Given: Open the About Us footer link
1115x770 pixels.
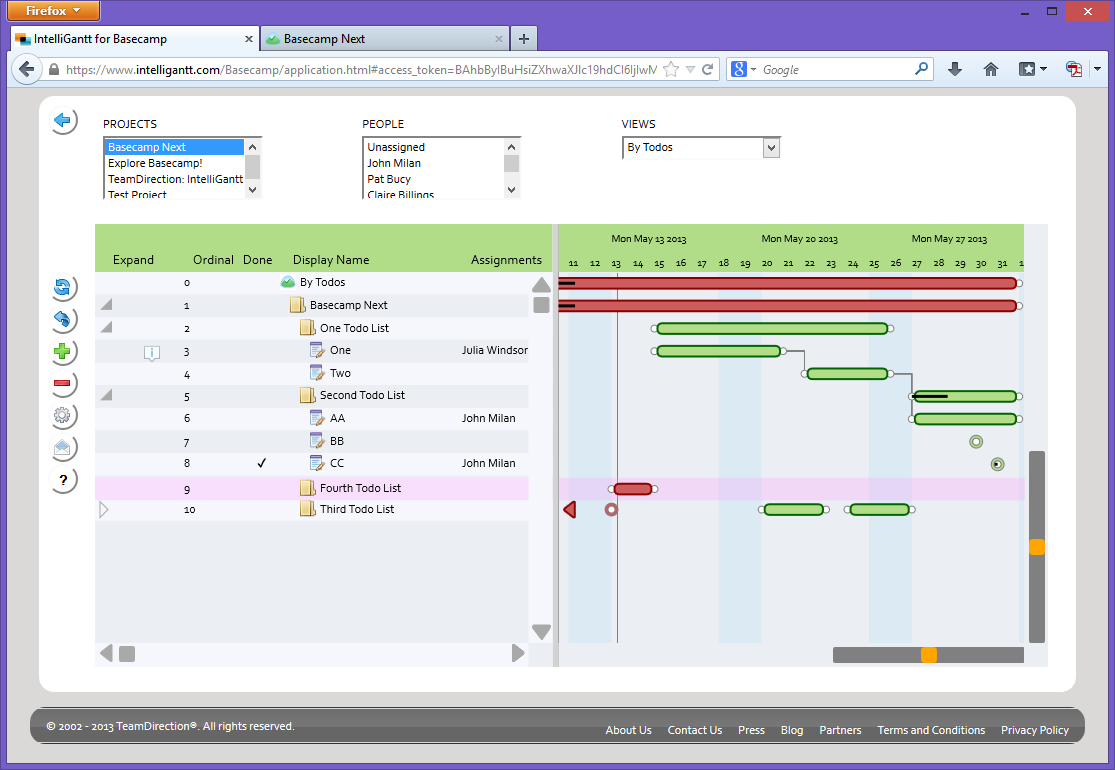Looking at the screenshot, I should point(629,730).
